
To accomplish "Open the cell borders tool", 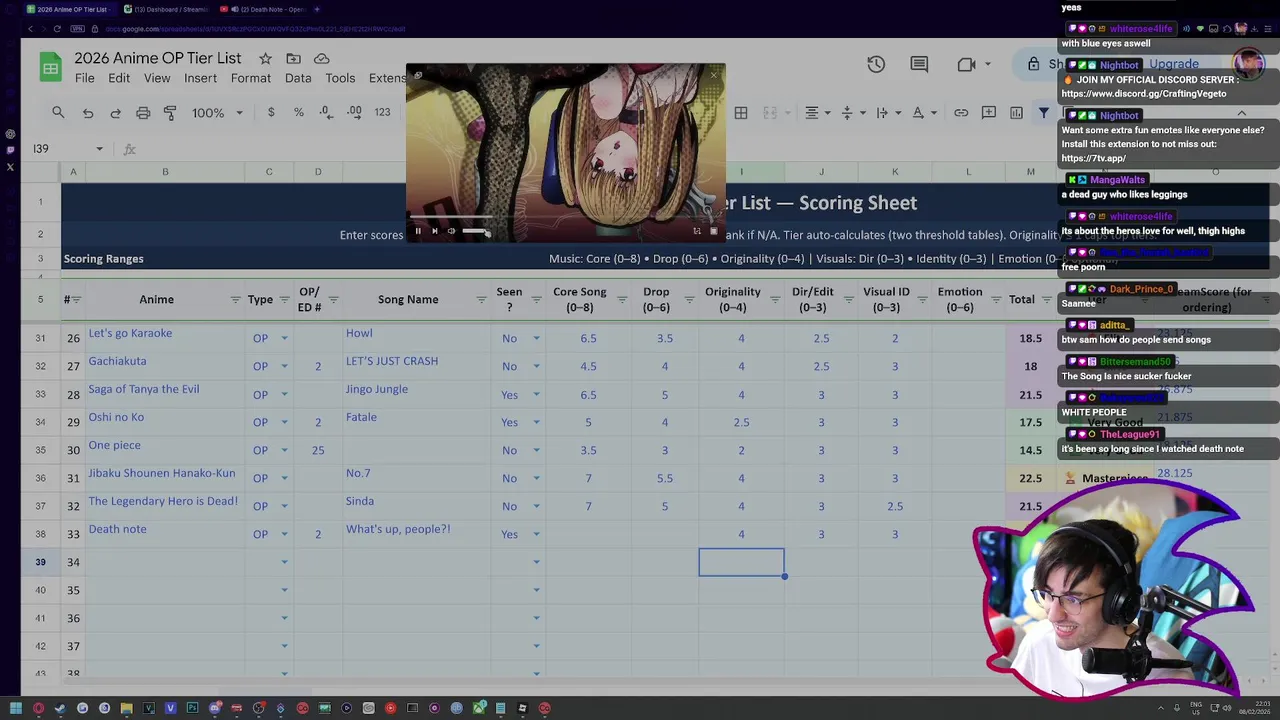I will pyautogui.click(x=741, y=113).
